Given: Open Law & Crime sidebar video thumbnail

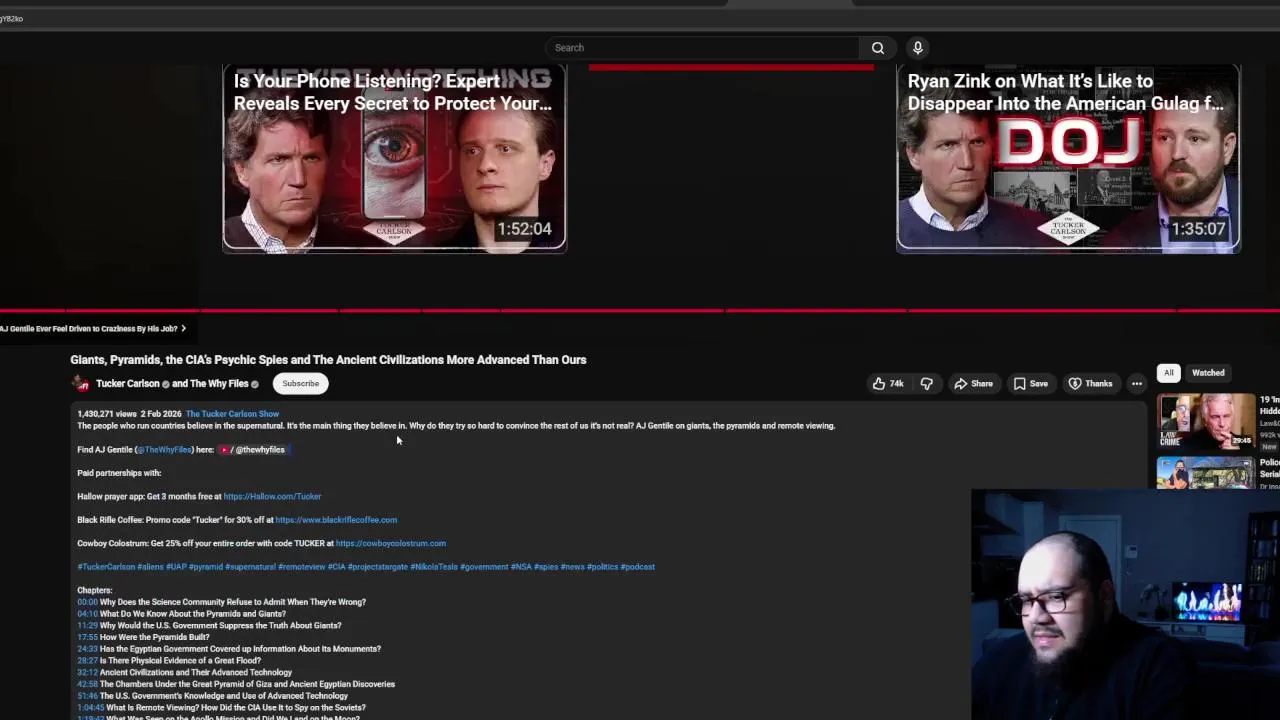Looking at the screenshot, I should pos(1206,420).
